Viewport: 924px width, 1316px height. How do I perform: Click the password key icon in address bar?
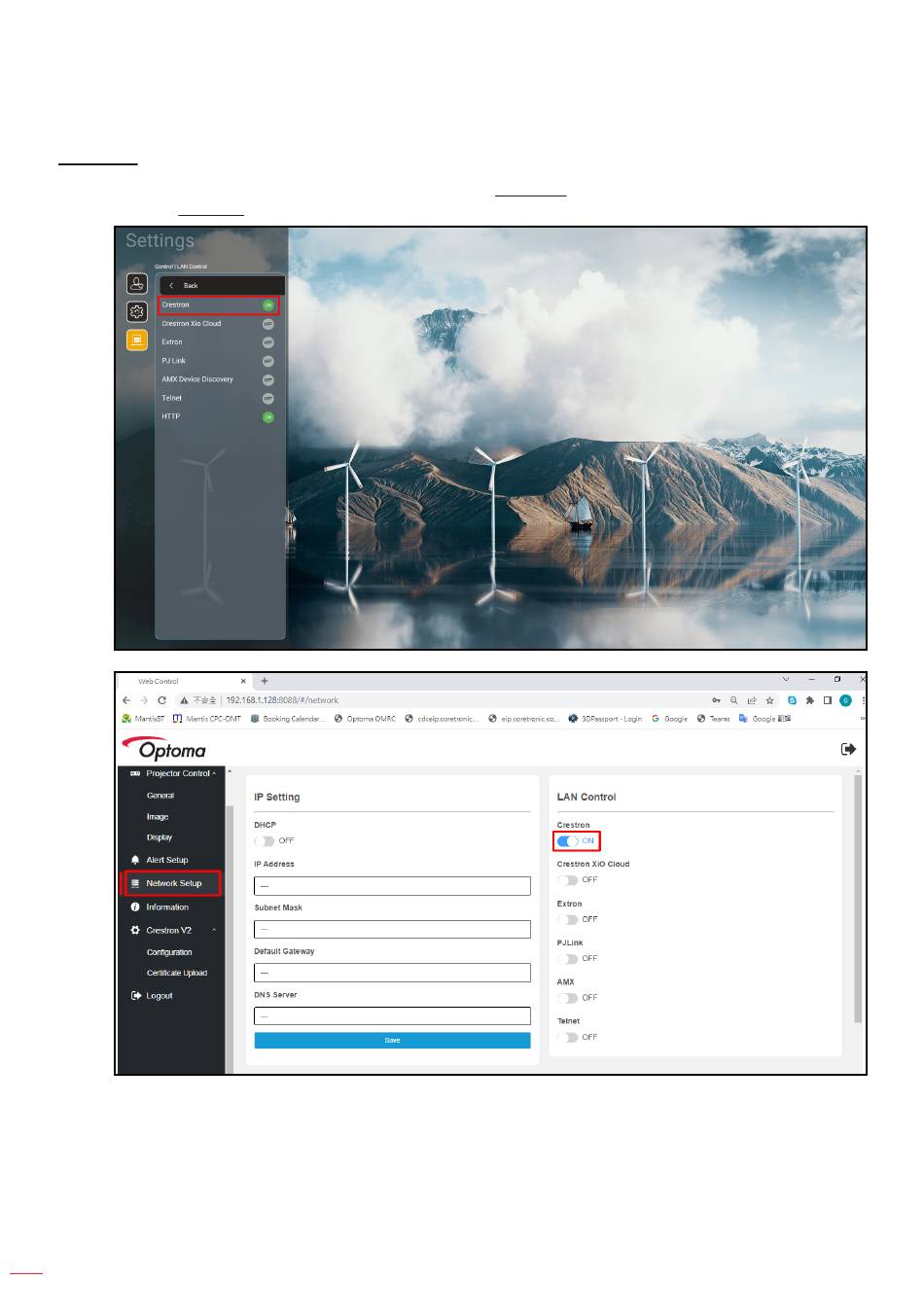[x=716, y=700]
